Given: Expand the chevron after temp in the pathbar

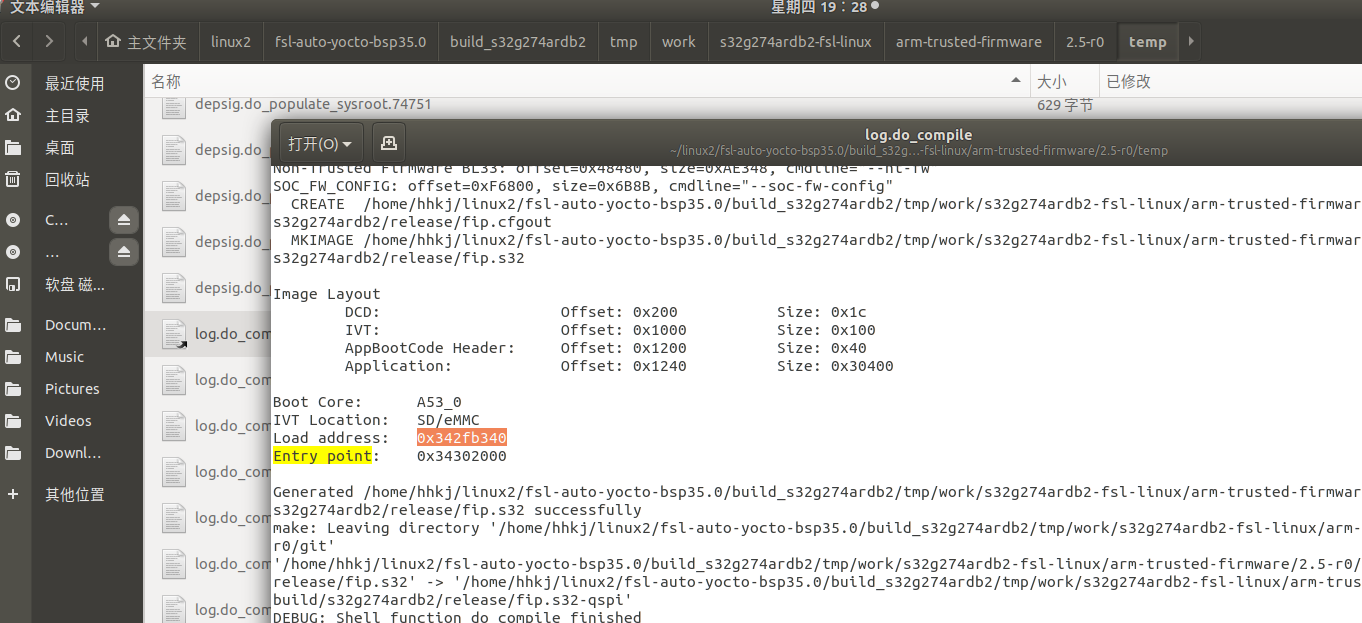Looking at the screenshot, I should tap(1189, 41).
